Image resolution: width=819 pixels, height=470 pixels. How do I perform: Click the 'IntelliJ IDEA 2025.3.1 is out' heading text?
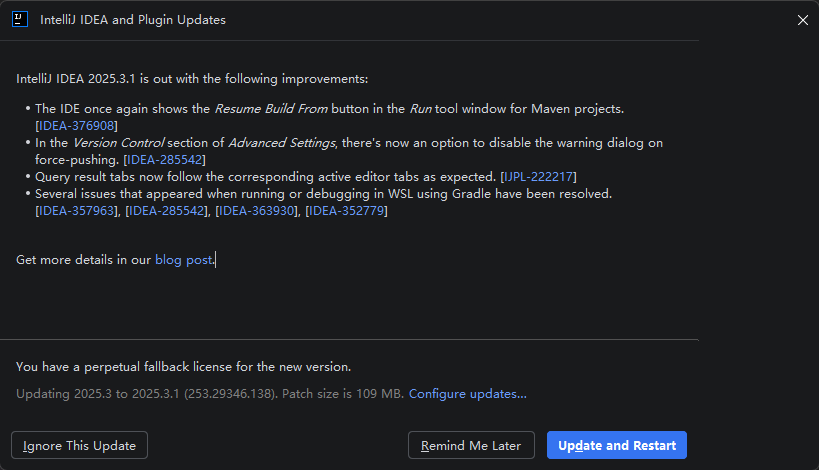[x=192, y=78]
